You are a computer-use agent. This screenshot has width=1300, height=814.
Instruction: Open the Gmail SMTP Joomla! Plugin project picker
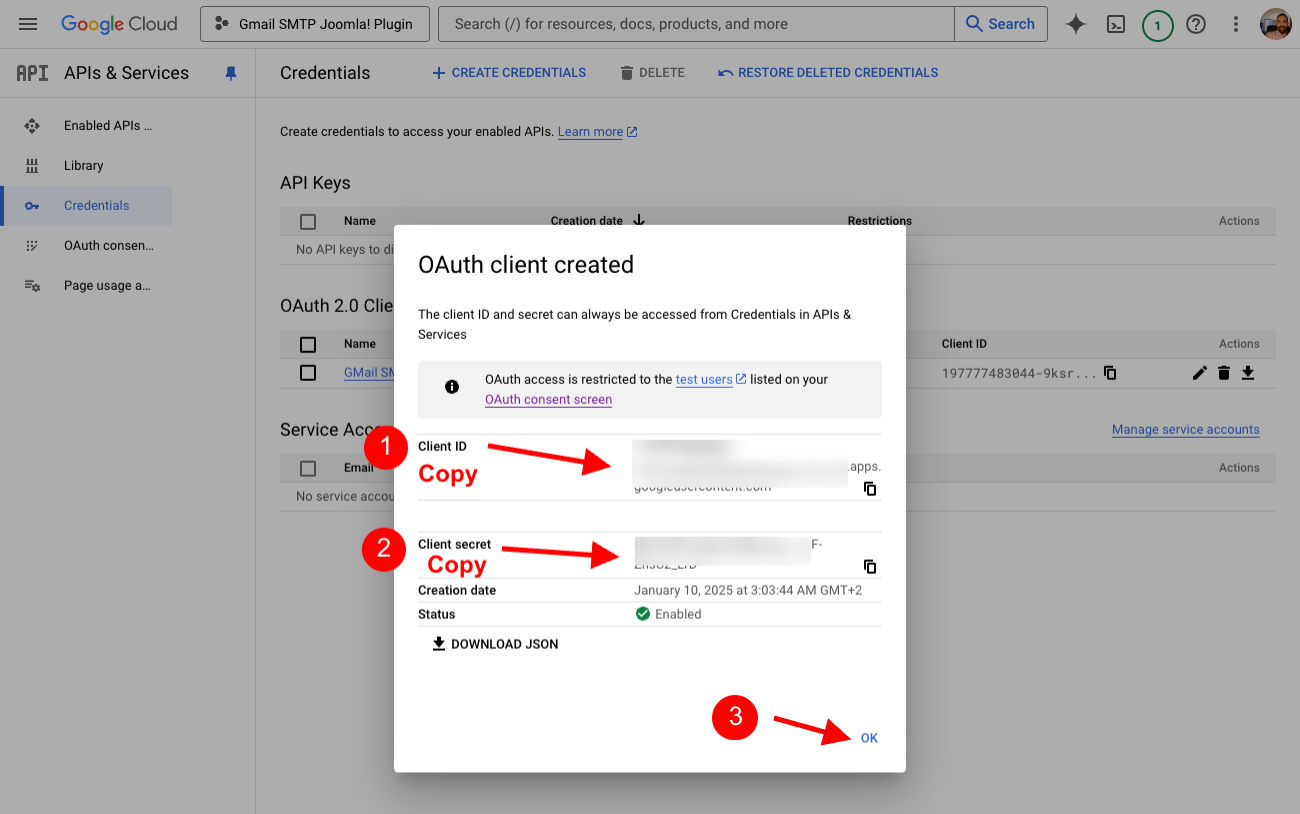click(x=315, y=24)
